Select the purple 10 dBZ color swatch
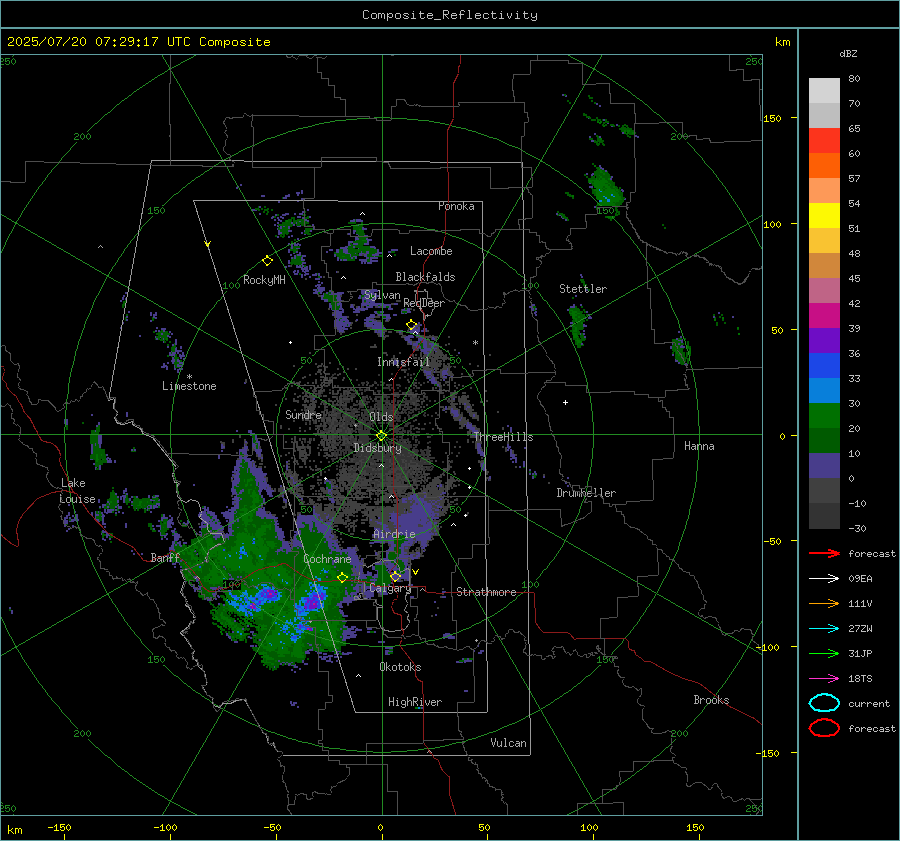 824,465
